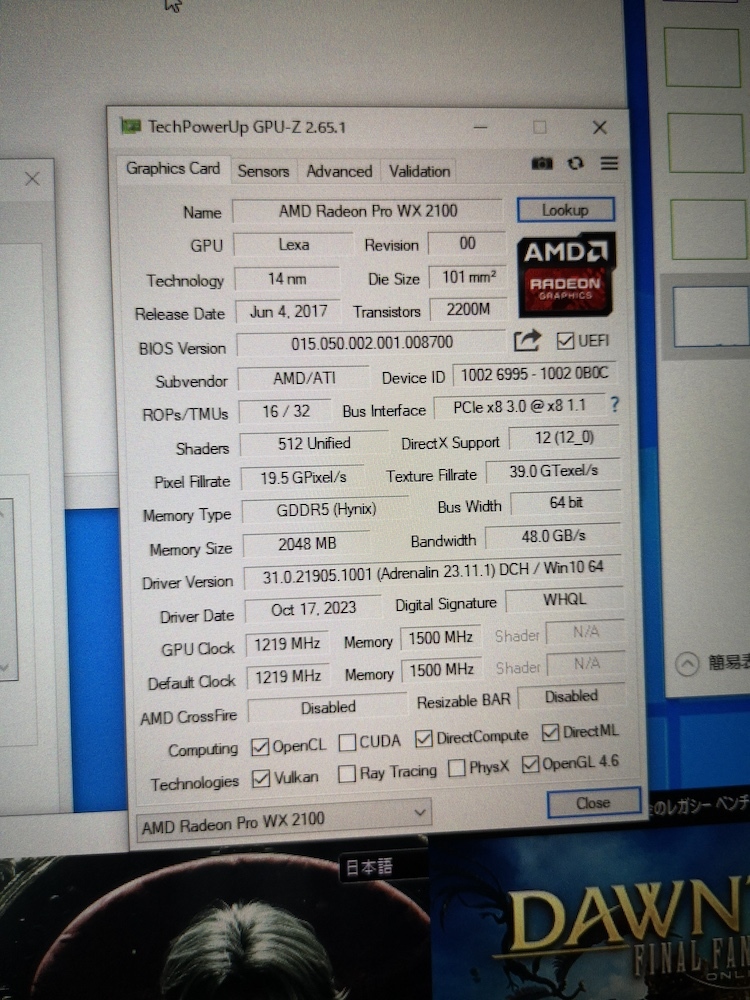Click the Transistors value 2200M
The image size is (750, 1000).
[x=468, y=309]
